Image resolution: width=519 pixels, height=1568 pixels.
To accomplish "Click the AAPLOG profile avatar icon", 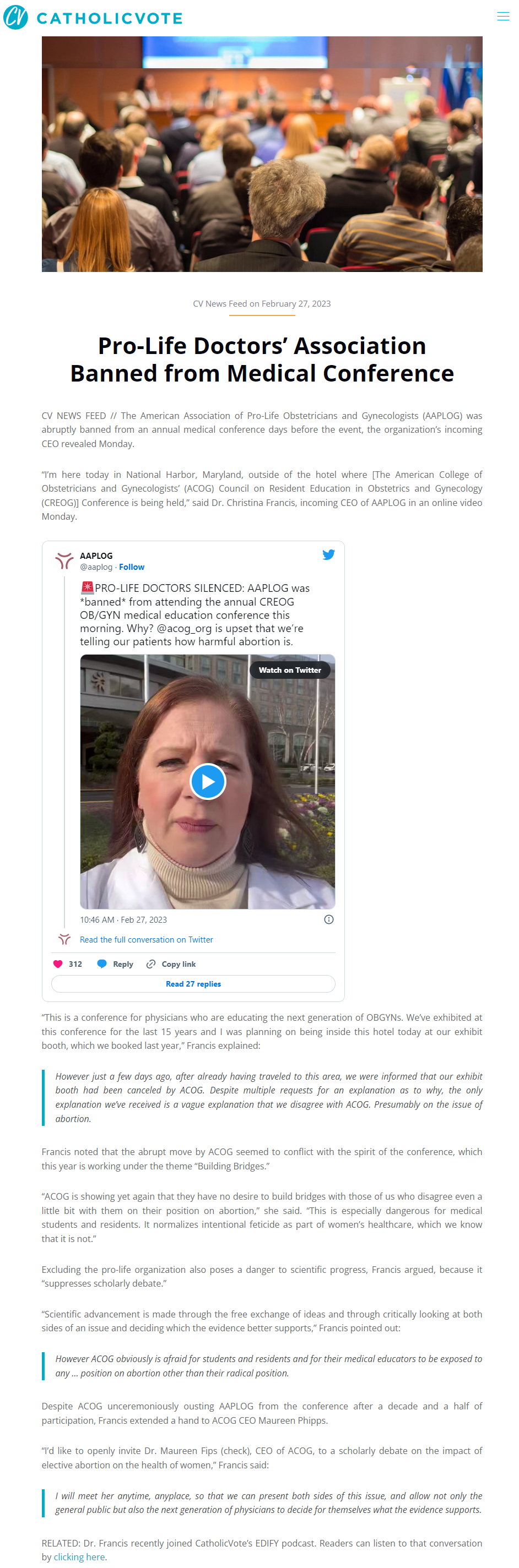I will tap(64, 560).
